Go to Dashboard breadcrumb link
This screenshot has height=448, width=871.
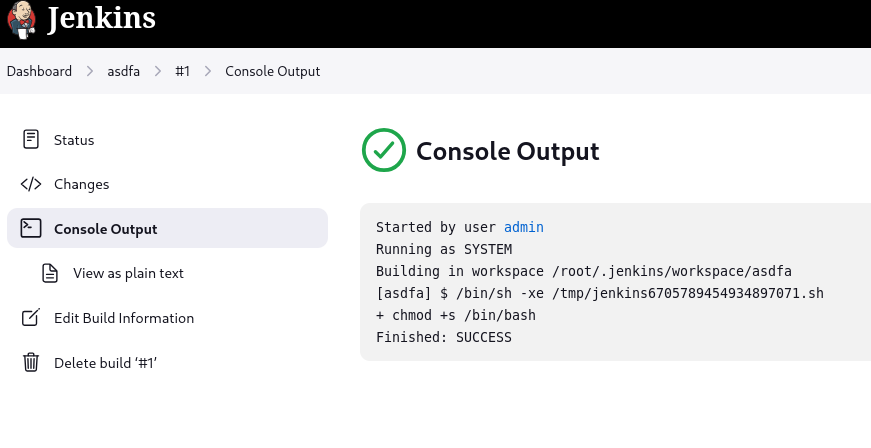[39, 71]
